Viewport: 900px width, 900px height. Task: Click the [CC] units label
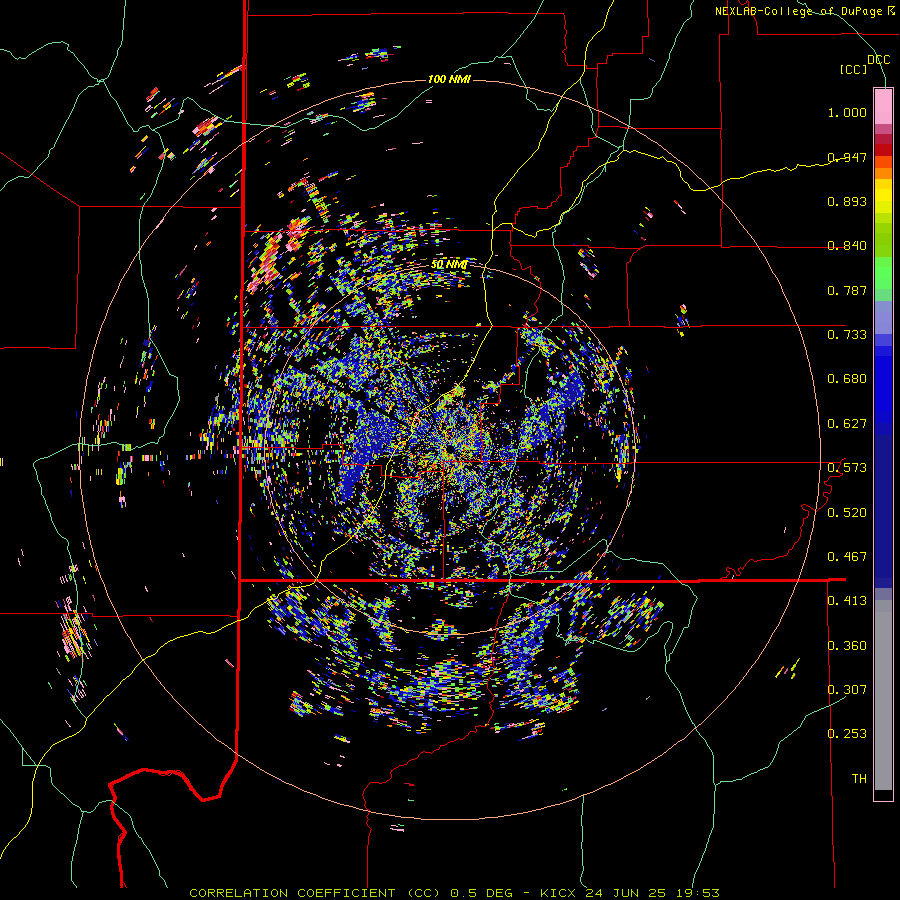pyautogui.click(x=854, y=69)
